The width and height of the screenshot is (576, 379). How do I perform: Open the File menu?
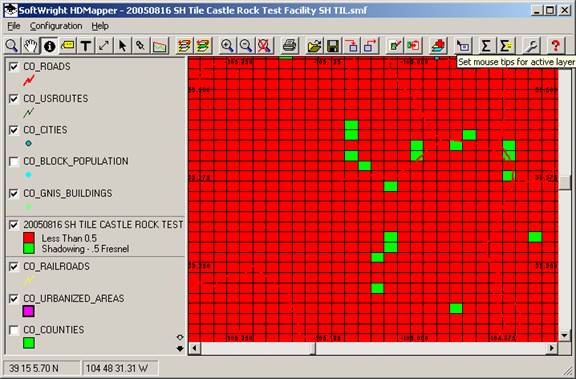pyautogui.click(x=14, y=26)
